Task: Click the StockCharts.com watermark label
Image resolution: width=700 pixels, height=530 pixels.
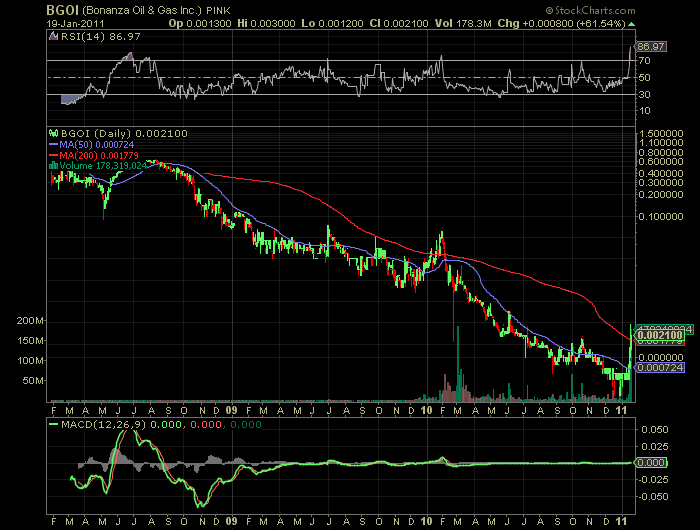Action: 590,10
